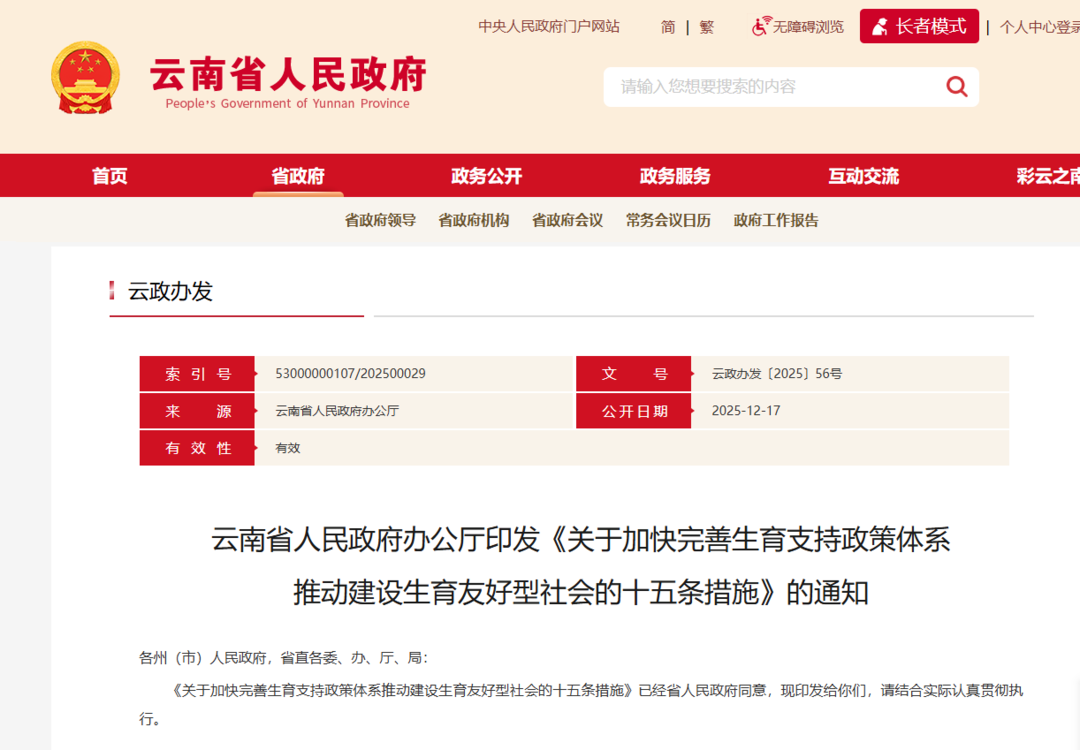Viewport: 1080px width, 750px height.
Task: Enable 长者模式 elder mode
Action: coord(919,27)
